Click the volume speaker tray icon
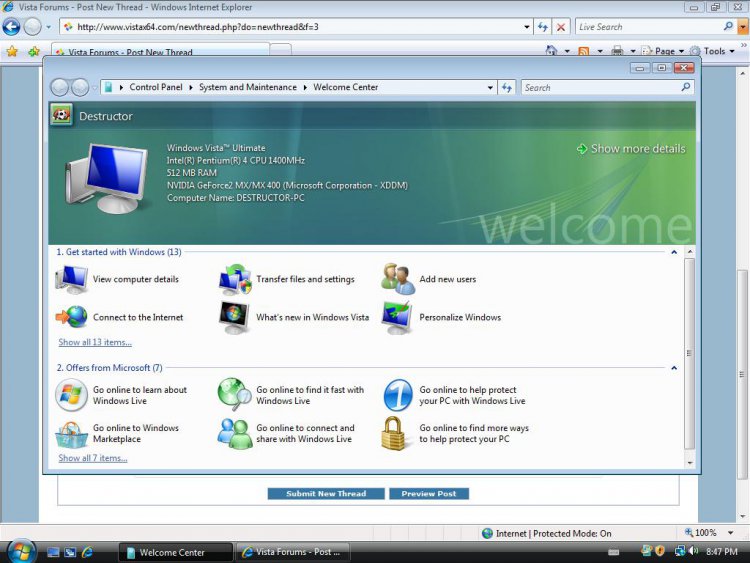This screenshot has height=563, width=750. (694, 551)
